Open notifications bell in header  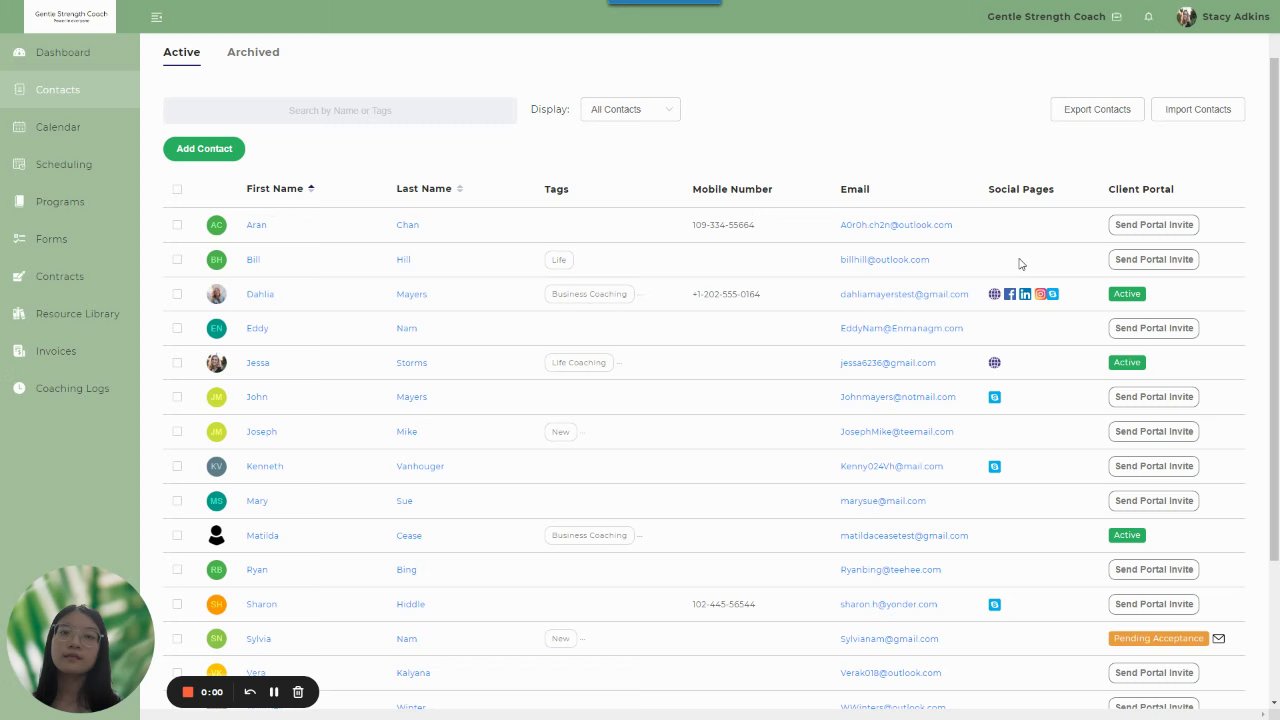pos(1149,17)
